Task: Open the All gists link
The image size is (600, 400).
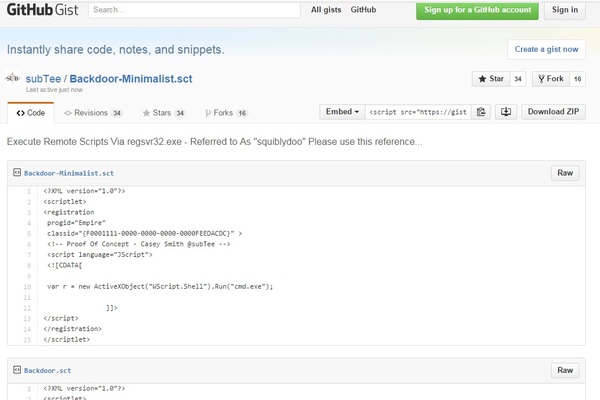Action: (326, 10)
